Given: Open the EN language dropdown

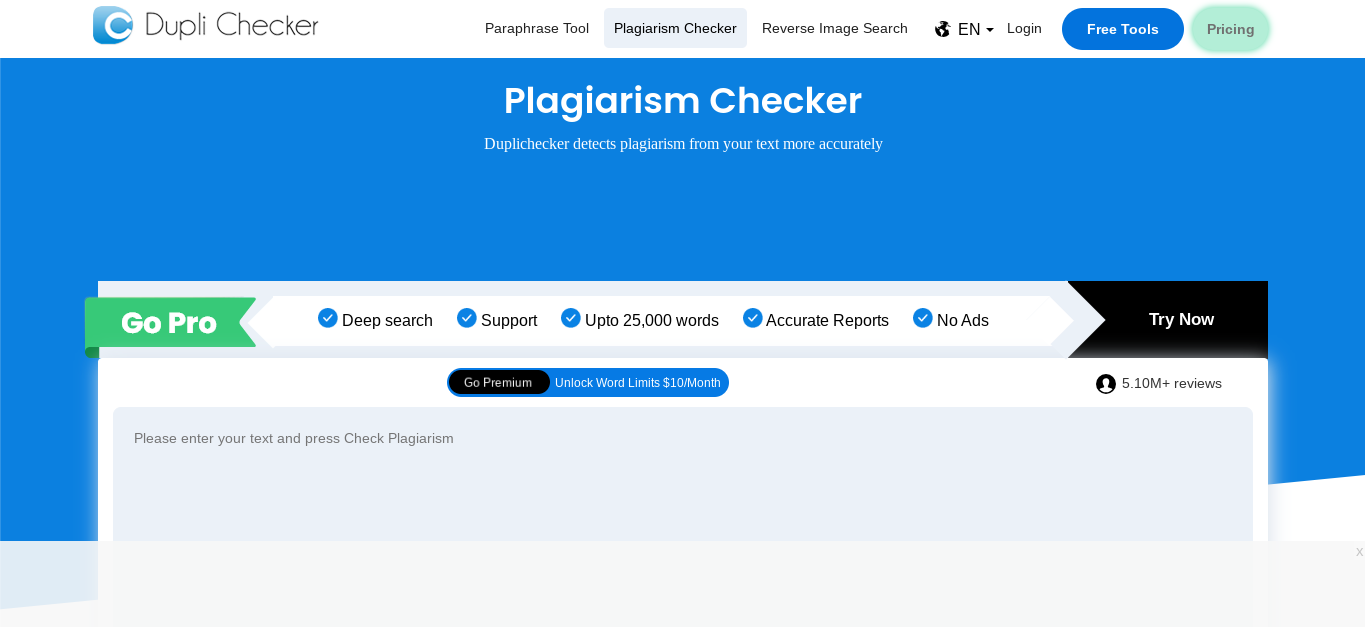Looking at the screenshot, I should coord(976,29).
